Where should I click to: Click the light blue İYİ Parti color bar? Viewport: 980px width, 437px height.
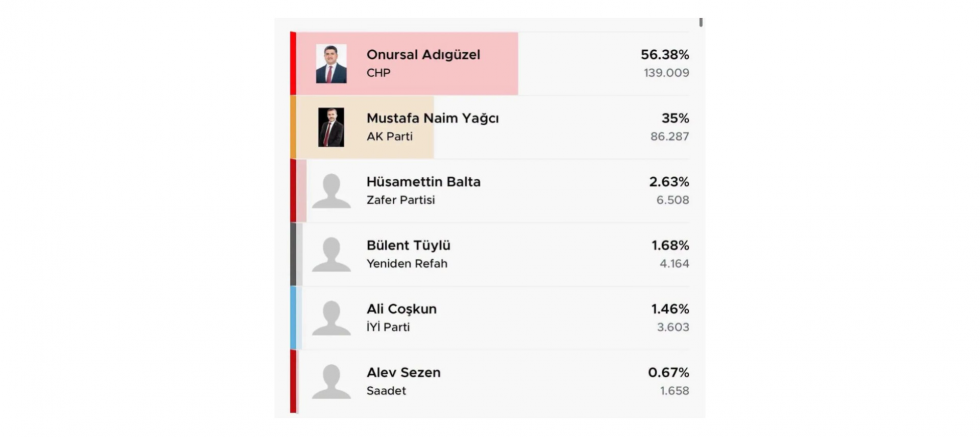tap(294, 318)
